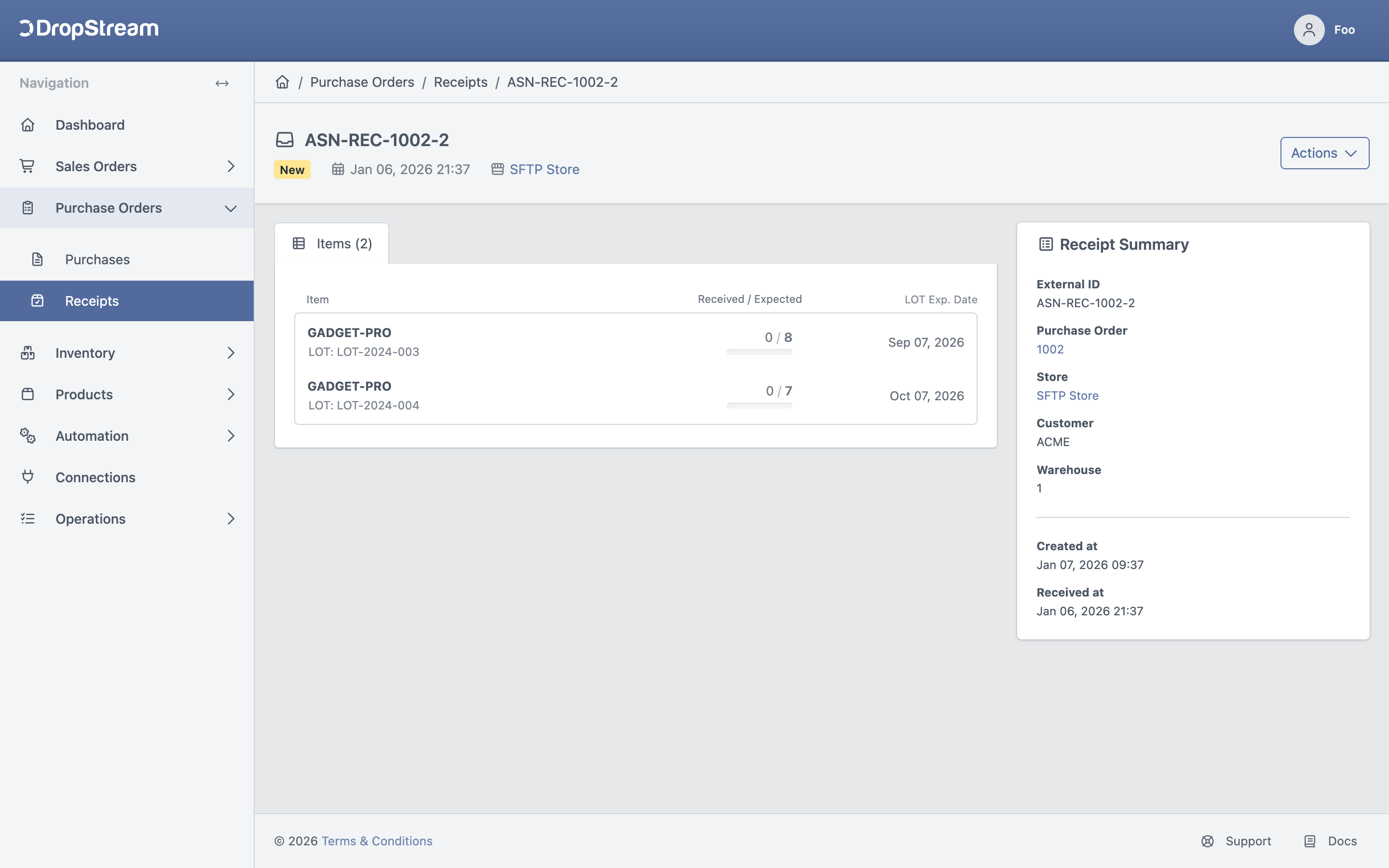The image size is (1389, 868).
Task: Click the 0 / 8 received count
Action: tap(778, 337)
